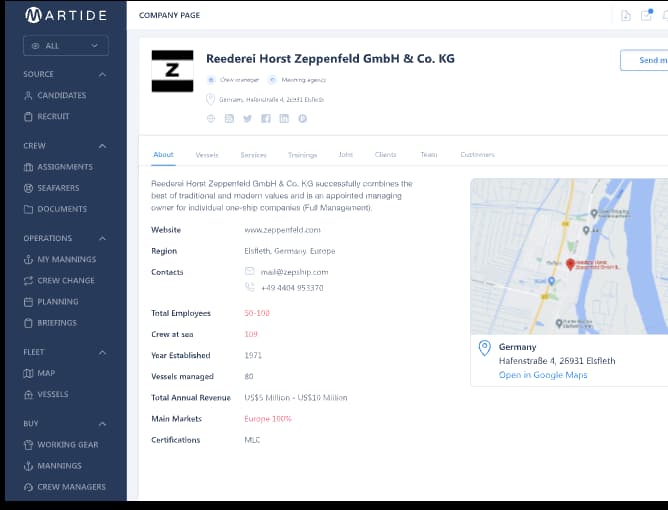Open Vessels under Fleet in sidebar
Screen dimensions: 668x510
click(x=52, y=395)
